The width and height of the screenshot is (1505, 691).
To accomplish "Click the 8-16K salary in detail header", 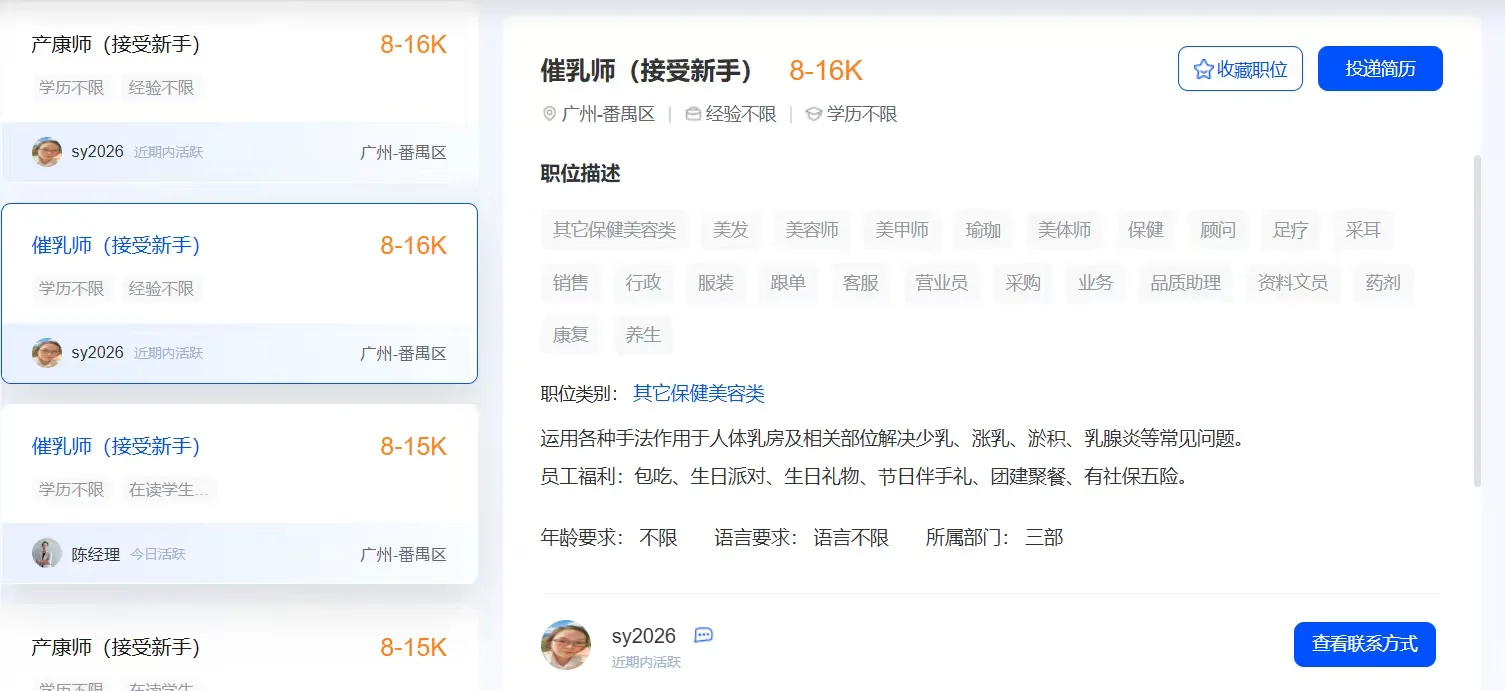I will 826,70.
